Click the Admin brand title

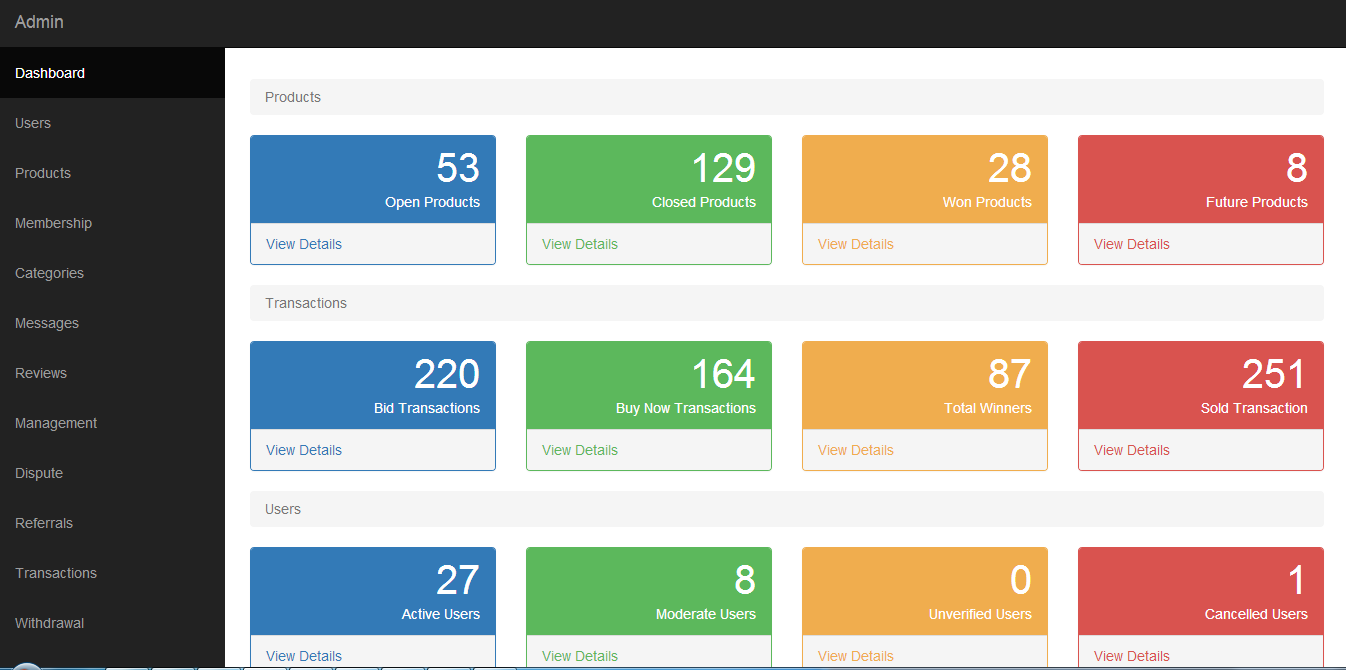(x=39, y=22)
